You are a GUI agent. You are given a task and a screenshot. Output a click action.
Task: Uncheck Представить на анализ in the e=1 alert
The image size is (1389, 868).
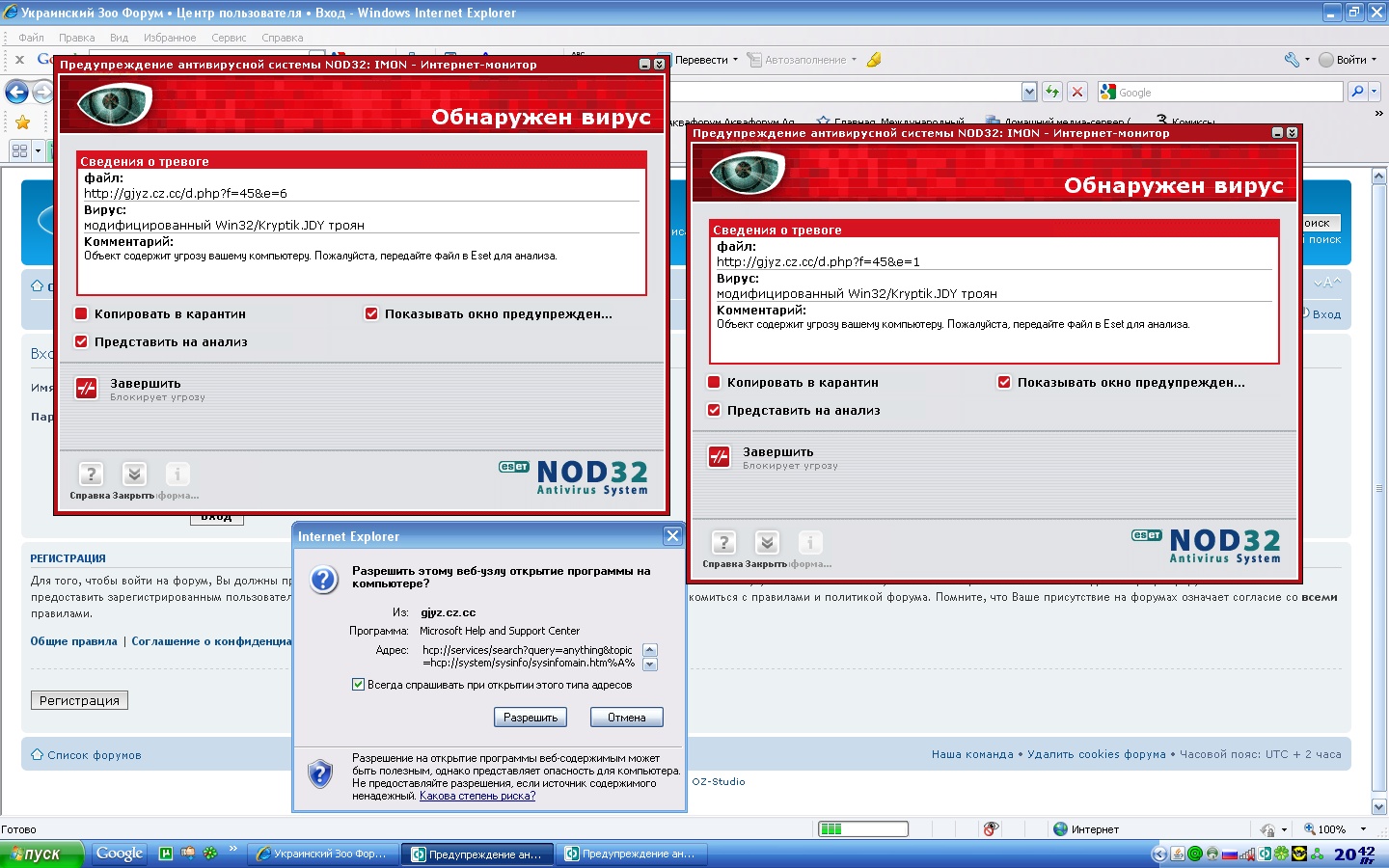point(714,410)
